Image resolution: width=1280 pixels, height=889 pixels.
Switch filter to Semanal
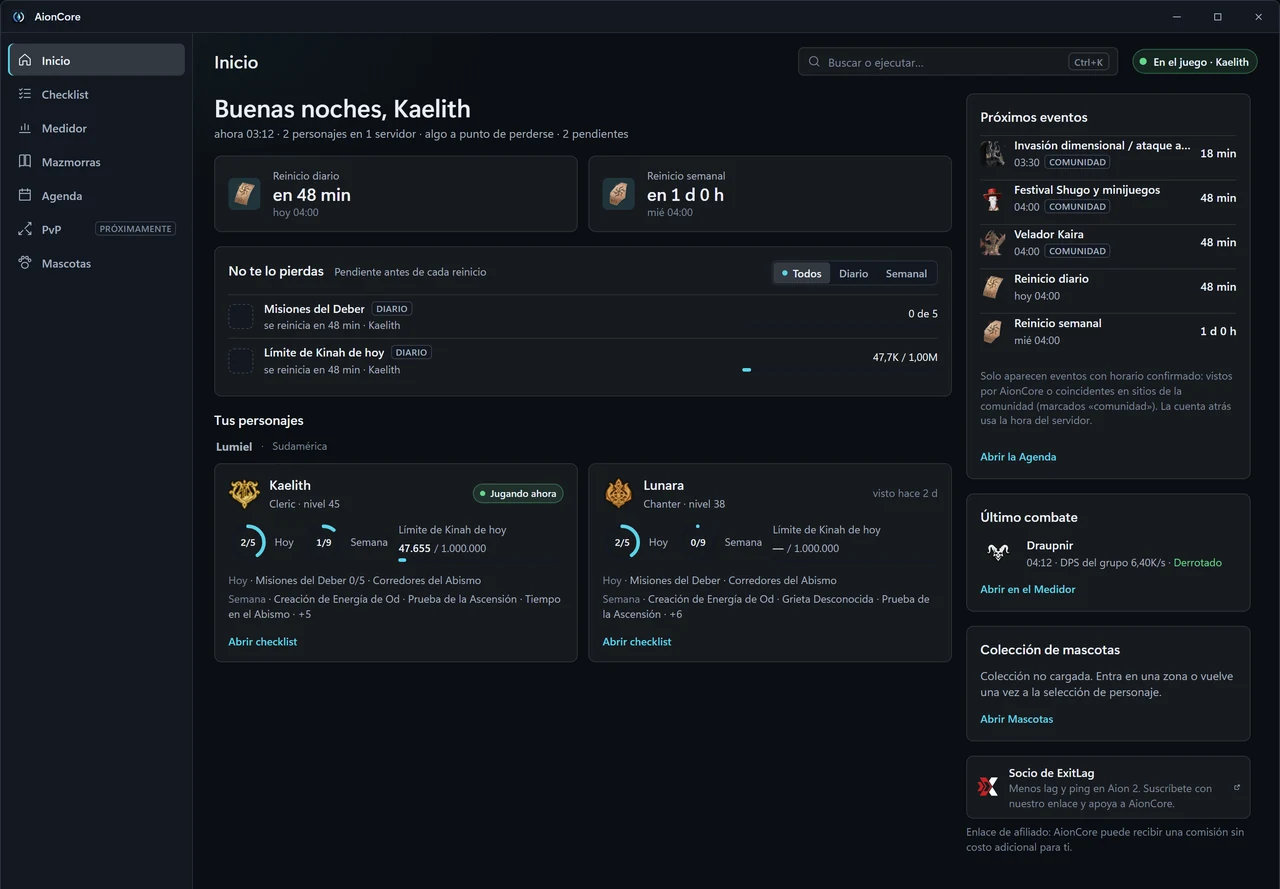pyautogui.click(x=906, y=273)
